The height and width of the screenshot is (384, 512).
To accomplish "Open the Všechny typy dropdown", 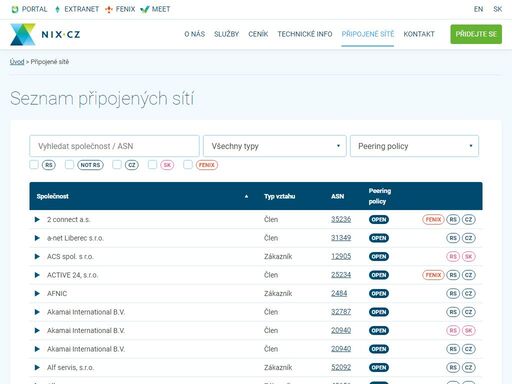I will (275, 146).
